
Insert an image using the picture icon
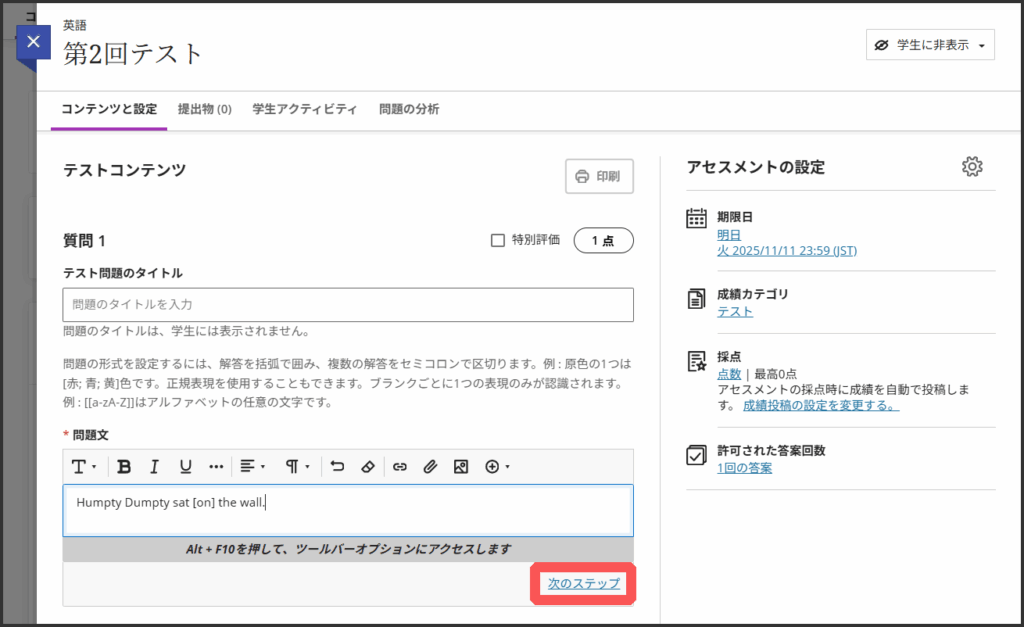pos(460,466)
